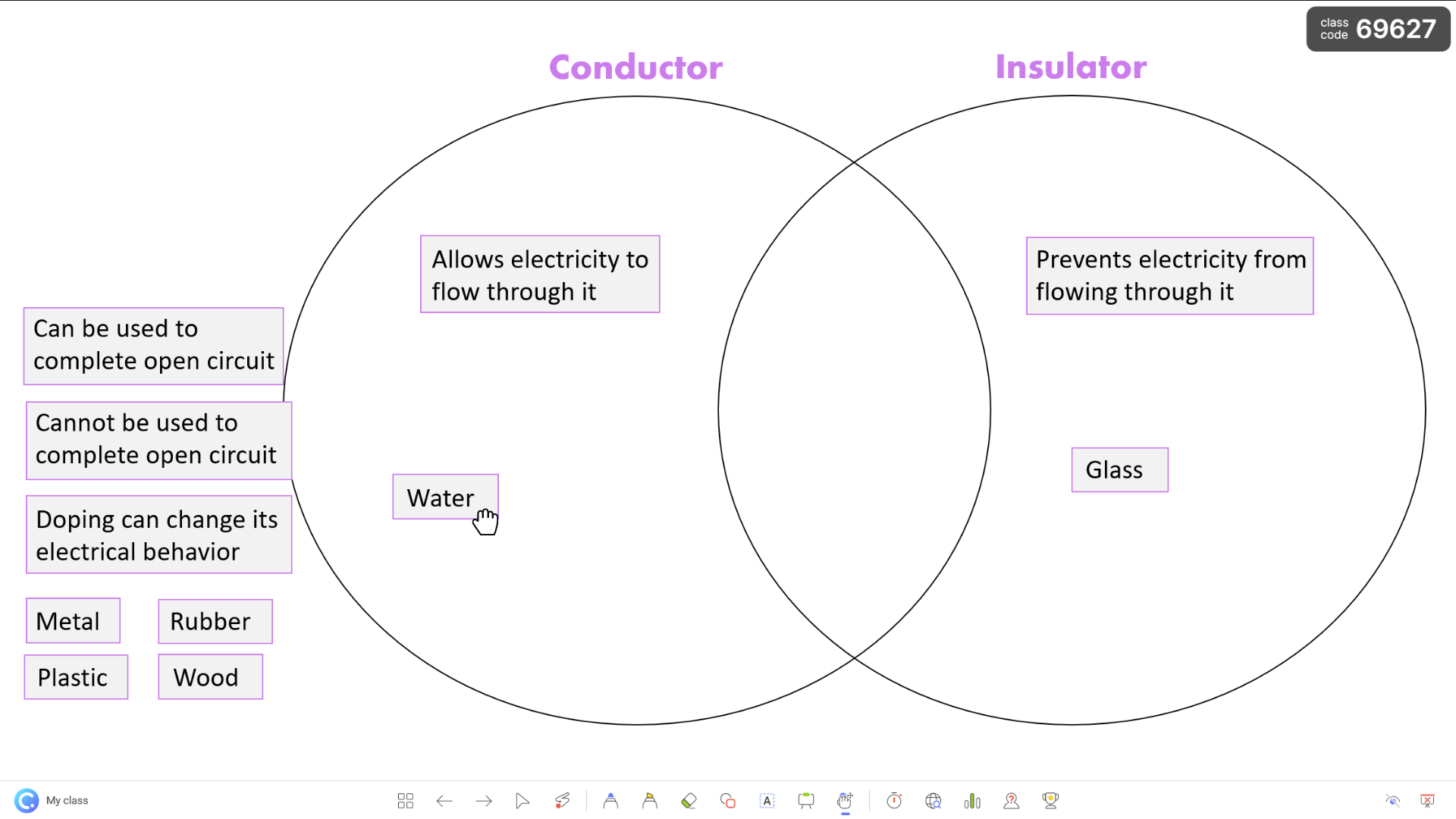
Task: Select the Rubber label on left panel
Action: click(x=210, y=621)
